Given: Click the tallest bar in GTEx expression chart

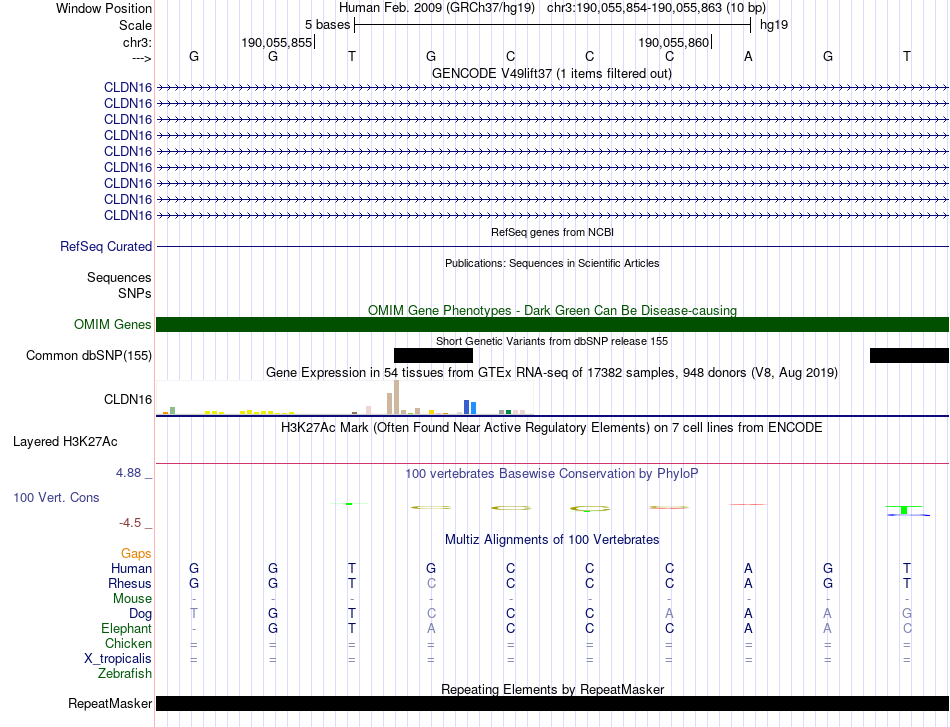Looking at the screenshot, I should click(x=396, y=397).
